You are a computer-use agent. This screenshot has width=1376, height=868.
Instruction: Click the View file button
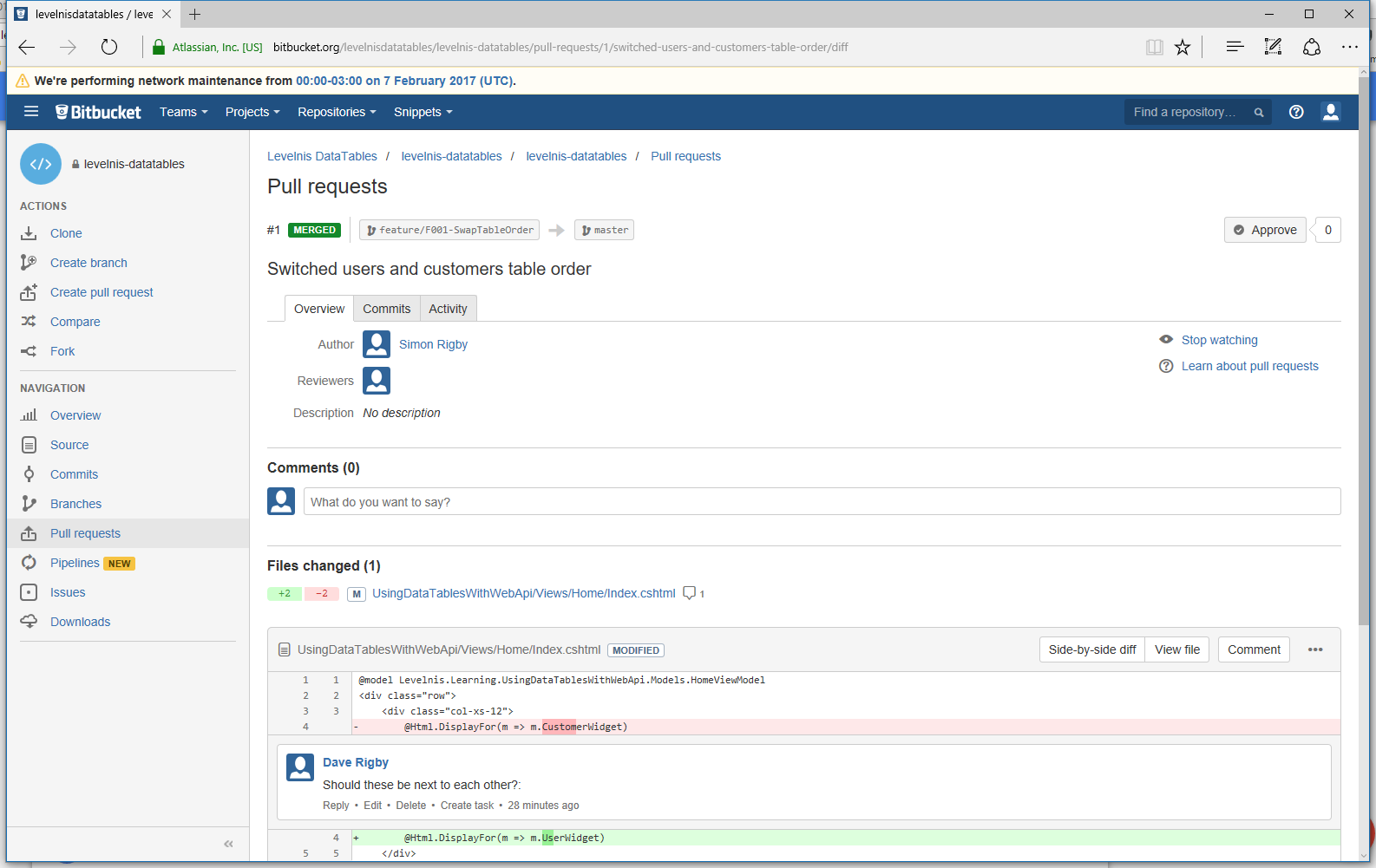pos(1177,649)
